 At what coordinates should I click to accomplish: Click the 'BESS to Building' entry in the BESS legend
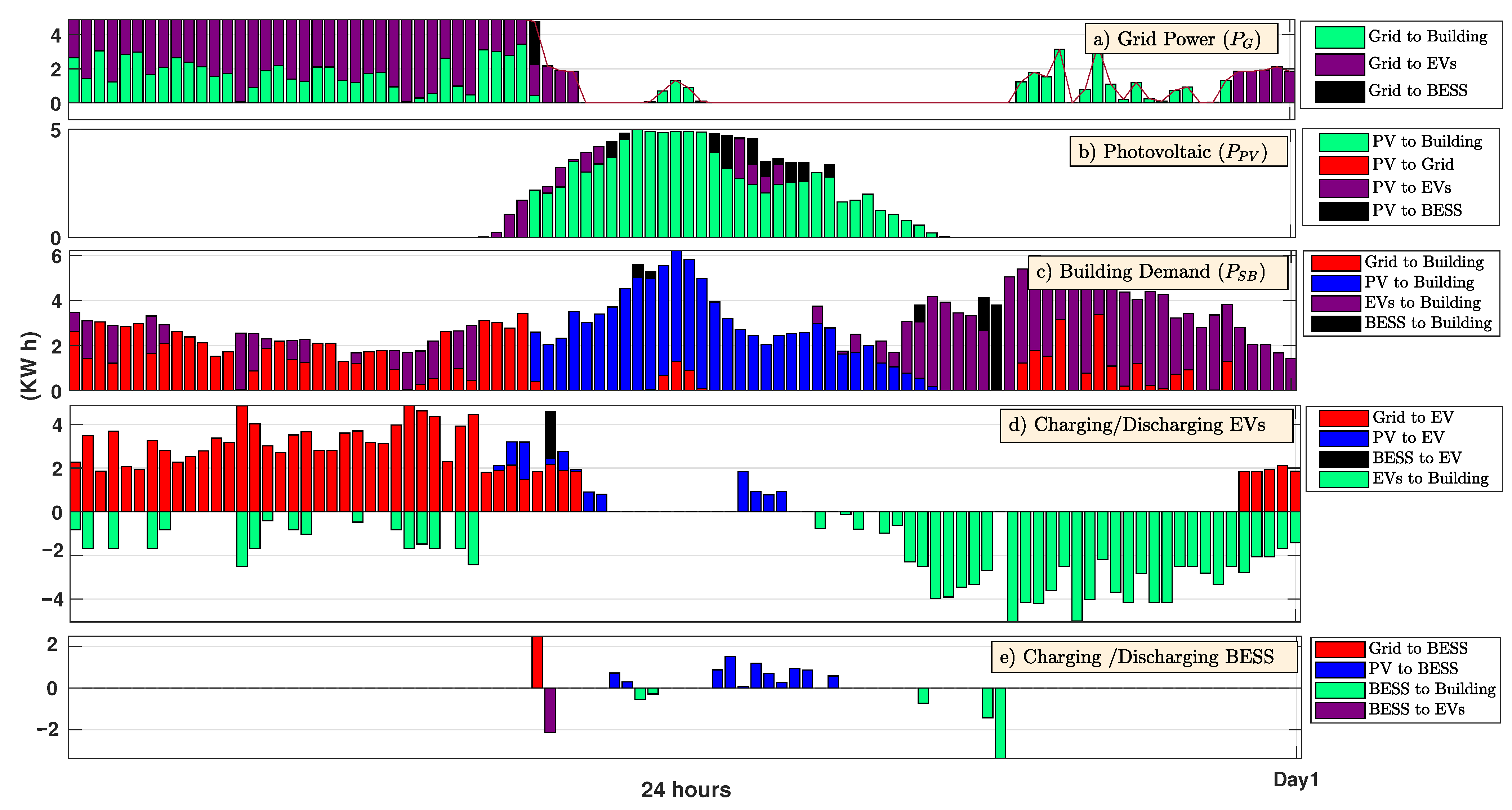[1432, 689]
